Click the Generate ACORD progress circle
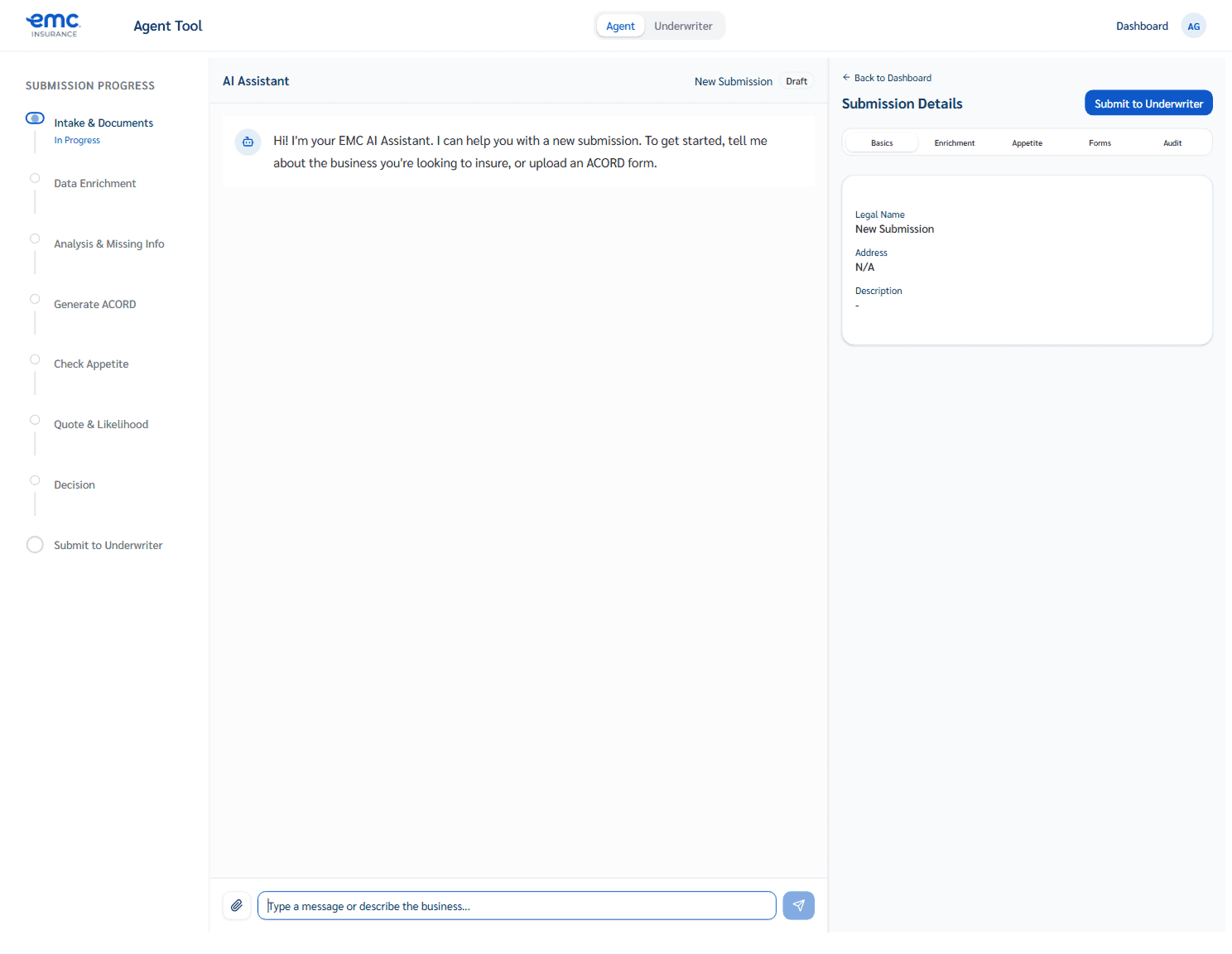This screenshot has height=954, width=1232. [35, 298]
